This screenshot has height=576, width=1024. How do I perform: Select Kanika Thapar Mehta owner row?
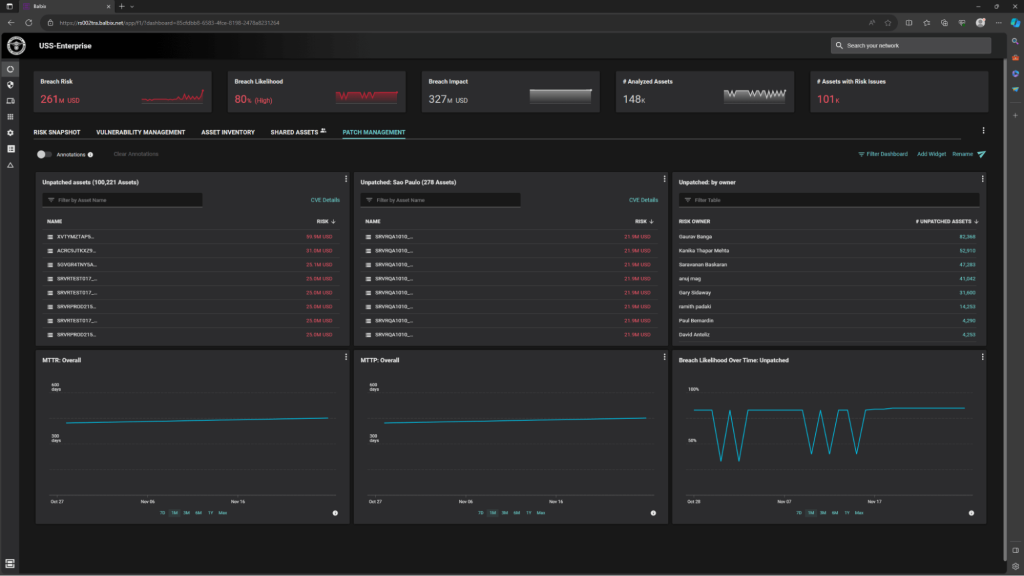pyautogui.click(x=829, y=251)
